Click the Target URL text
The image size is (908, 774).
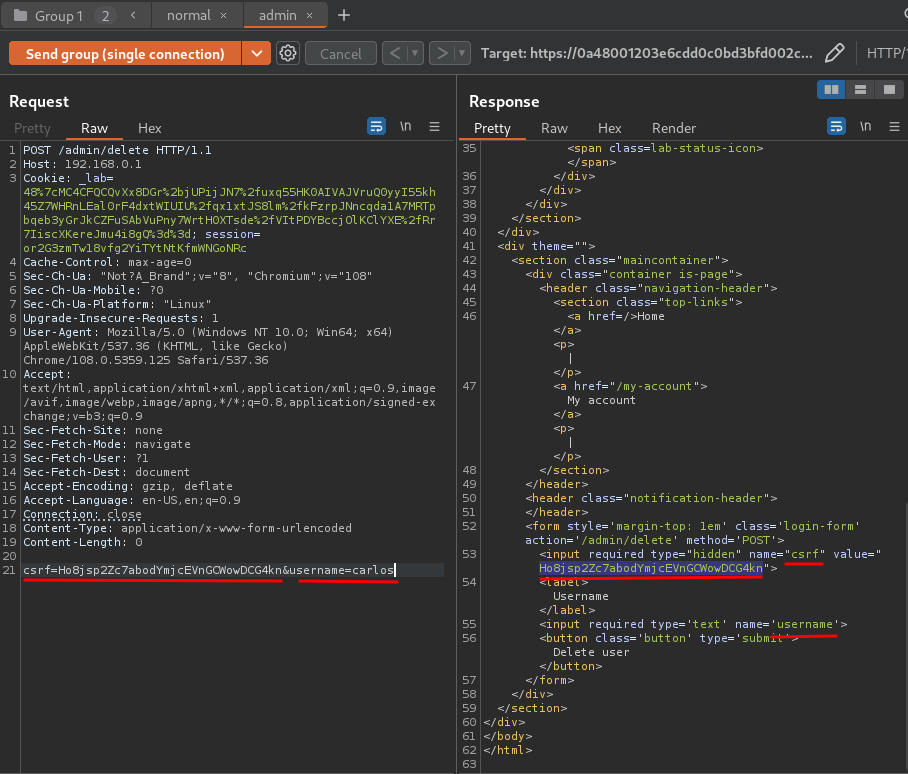tap(646, 53)
